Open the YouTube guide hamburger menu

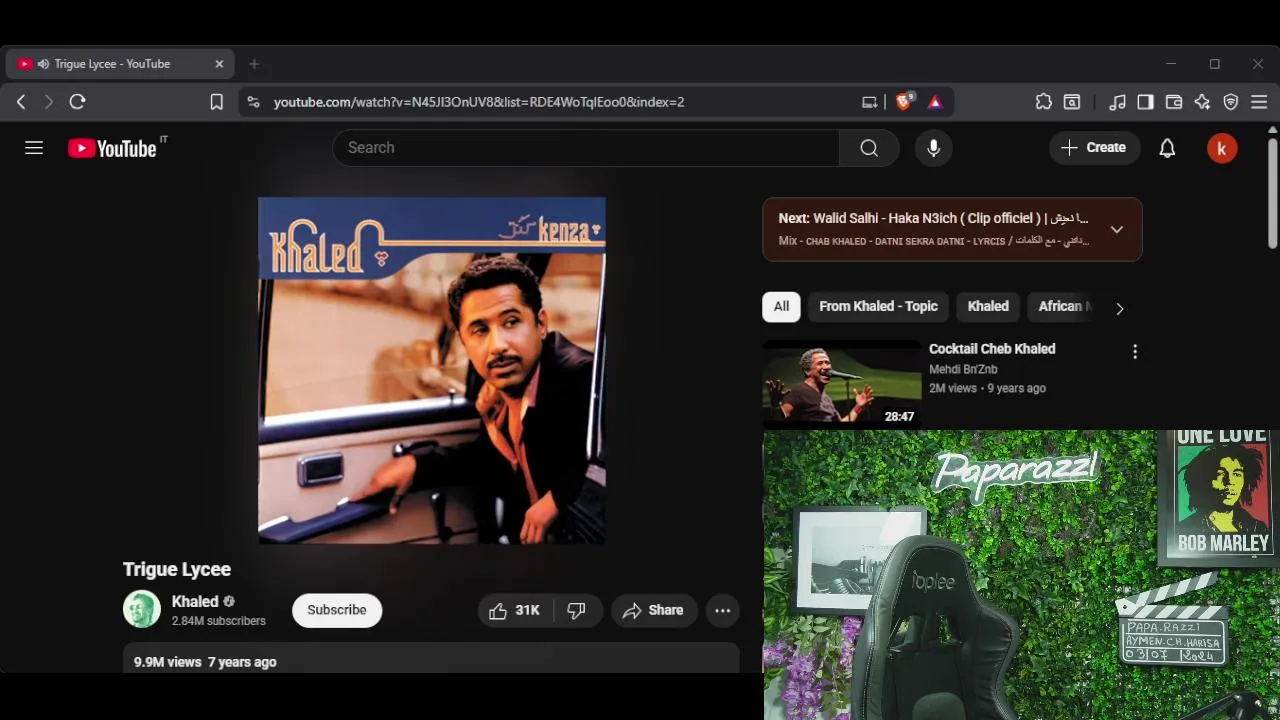(34, 148)
